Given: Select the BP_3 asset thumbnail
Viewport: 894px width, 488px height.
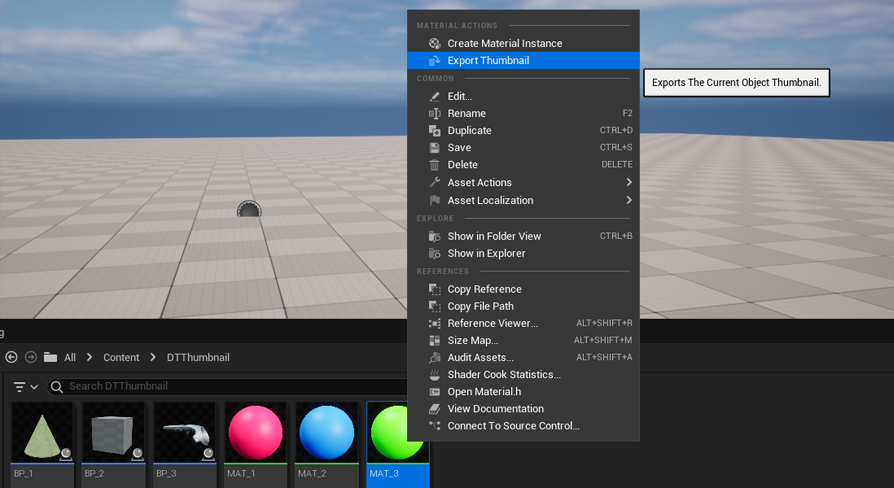Looking at the screenshot, I should 184,433.
